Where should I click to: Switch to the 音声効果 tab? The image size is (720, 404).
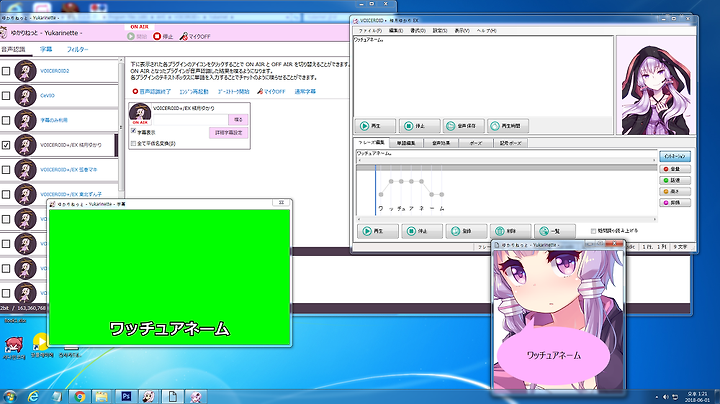click(441, 143)
